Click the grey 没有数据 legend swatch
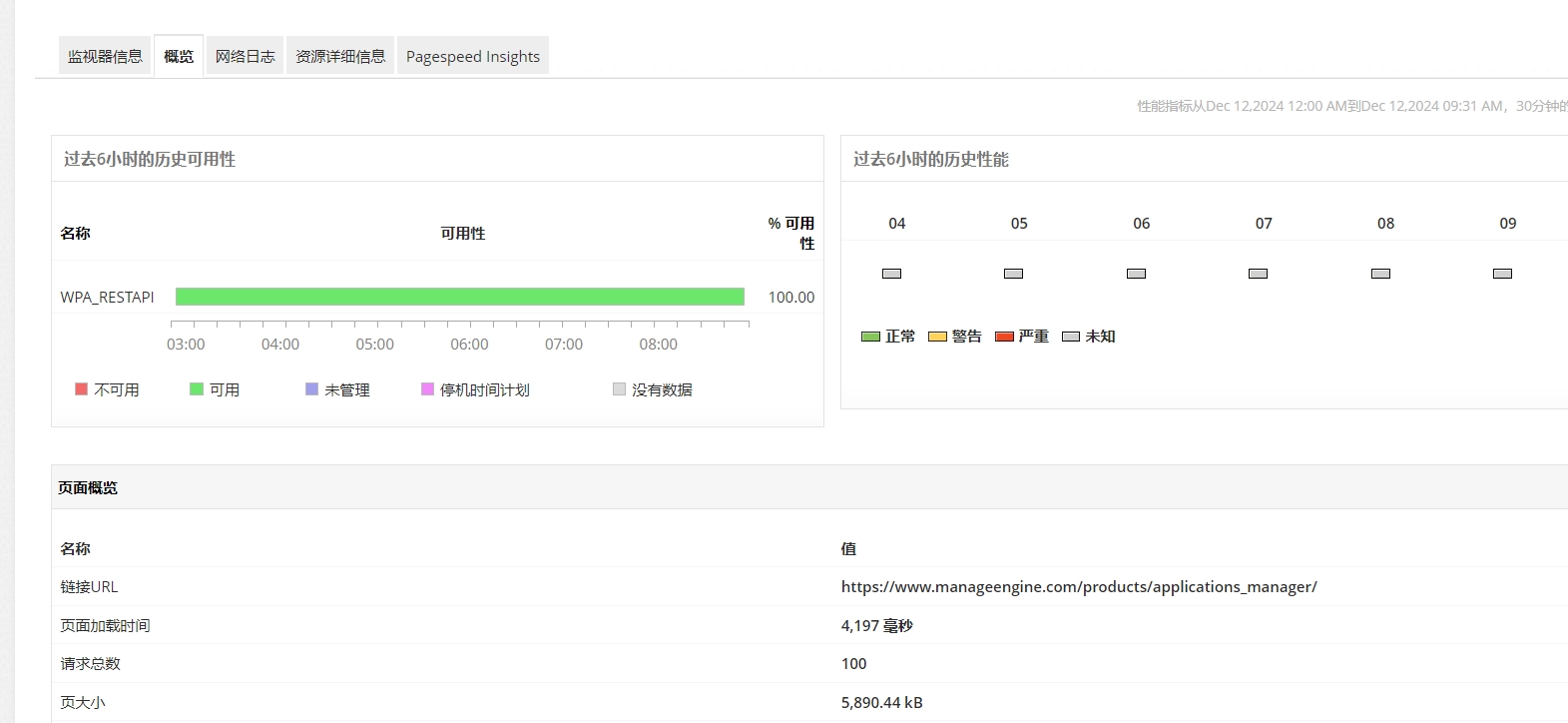 [x=619, y=389]
